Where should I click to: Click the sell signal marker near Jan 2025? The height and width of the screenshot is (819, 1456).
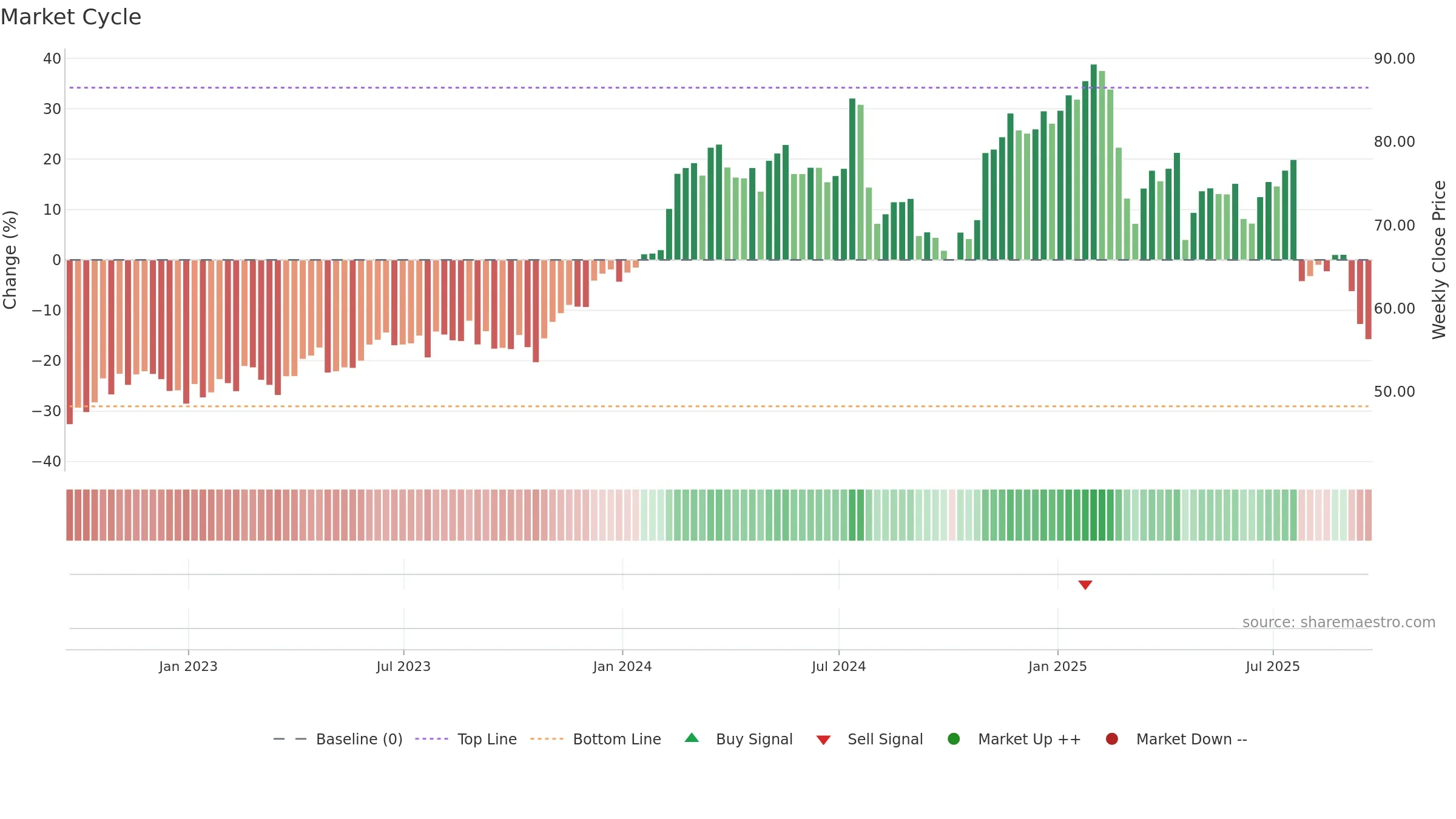pos(1085,585)
